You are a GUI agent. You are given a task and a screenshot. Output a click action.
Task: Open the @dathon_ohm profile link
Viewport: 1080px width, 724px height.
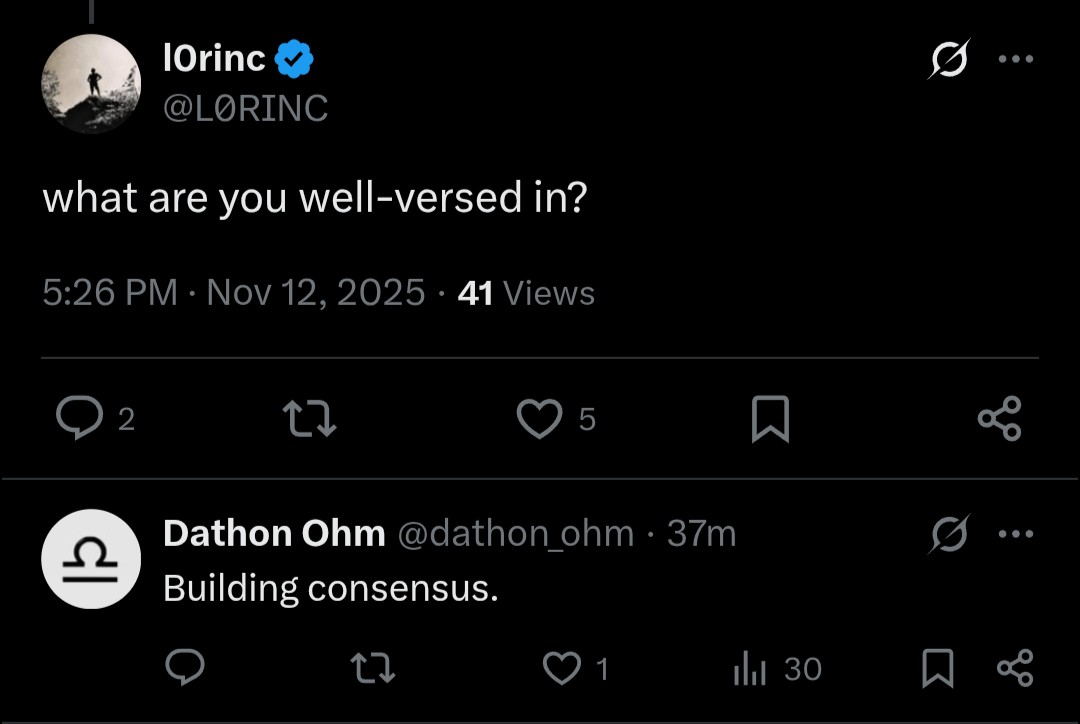[x=515, y=534]
